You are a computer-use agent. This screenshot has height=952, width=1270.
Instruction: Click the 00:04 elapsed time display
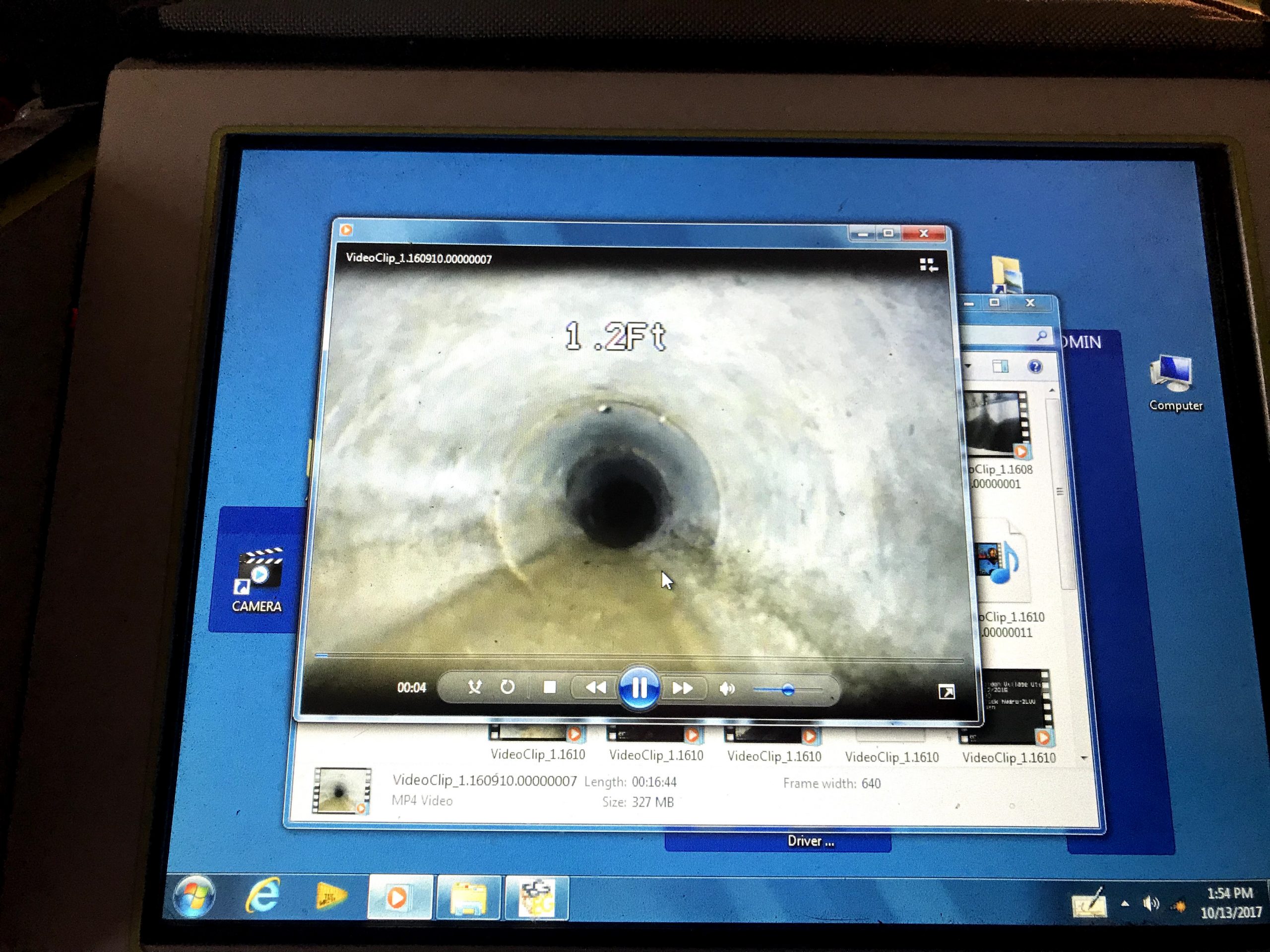pyautogui.click(x=412, y=687)
